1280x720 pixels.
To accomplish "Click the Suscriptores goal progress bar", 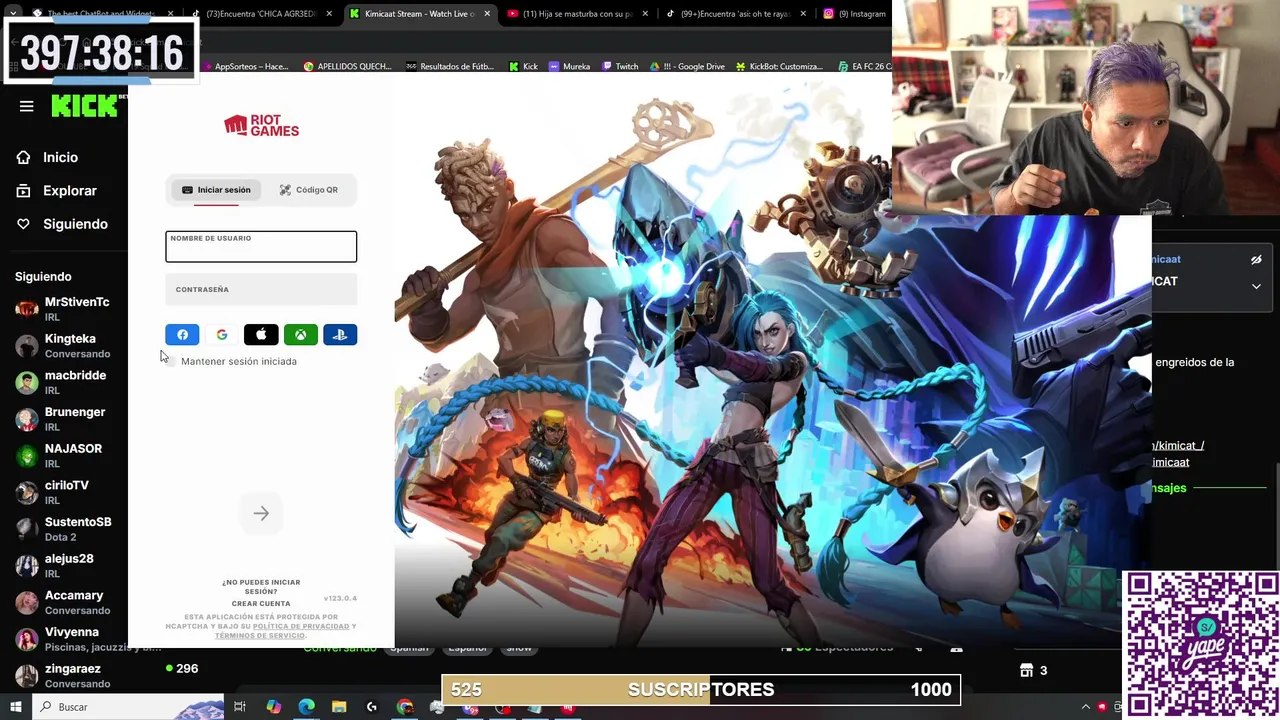I will [701, 690].
